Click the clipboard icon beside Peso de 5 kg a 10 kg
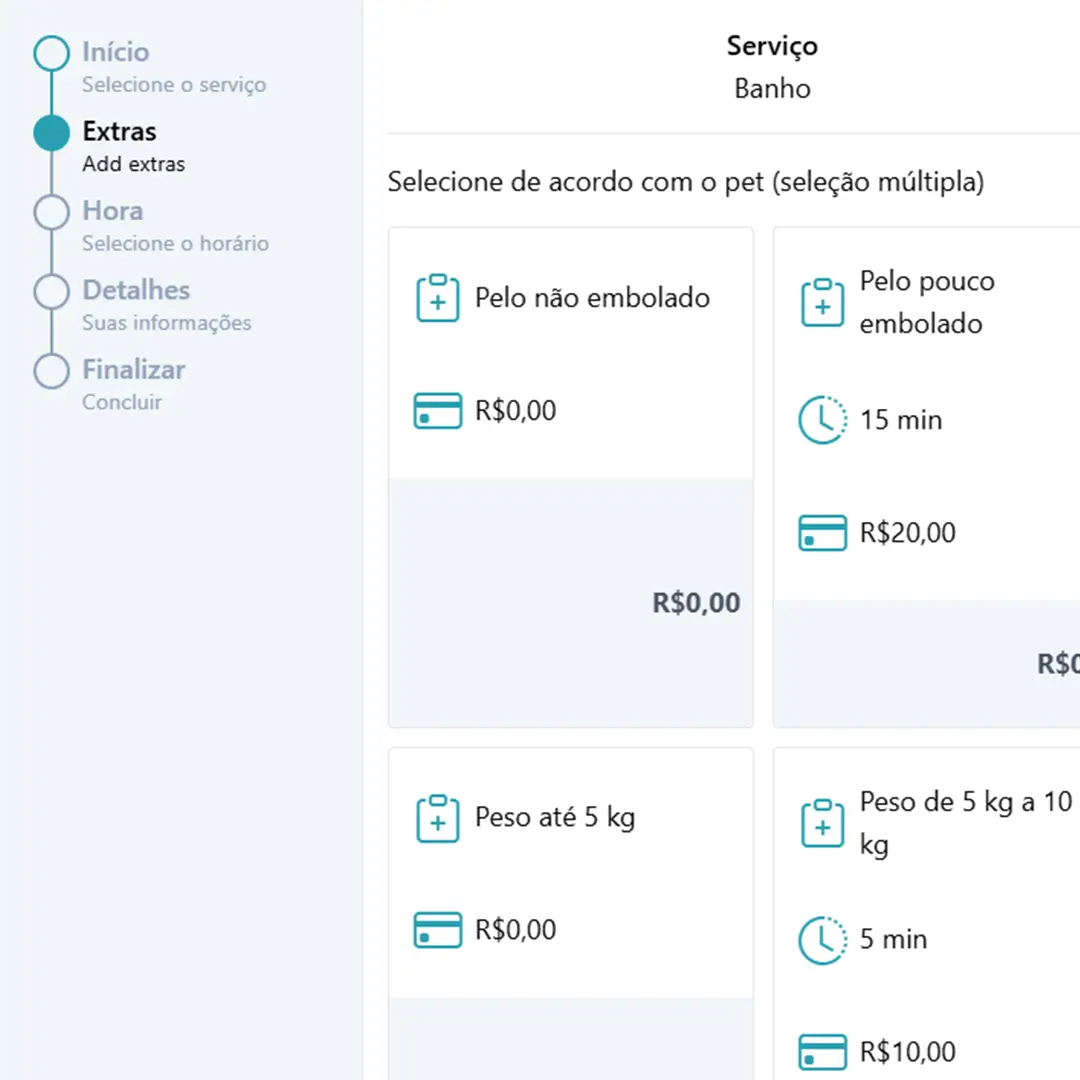The width and height of the screenshot is (1080, 1080). point(822,823)
